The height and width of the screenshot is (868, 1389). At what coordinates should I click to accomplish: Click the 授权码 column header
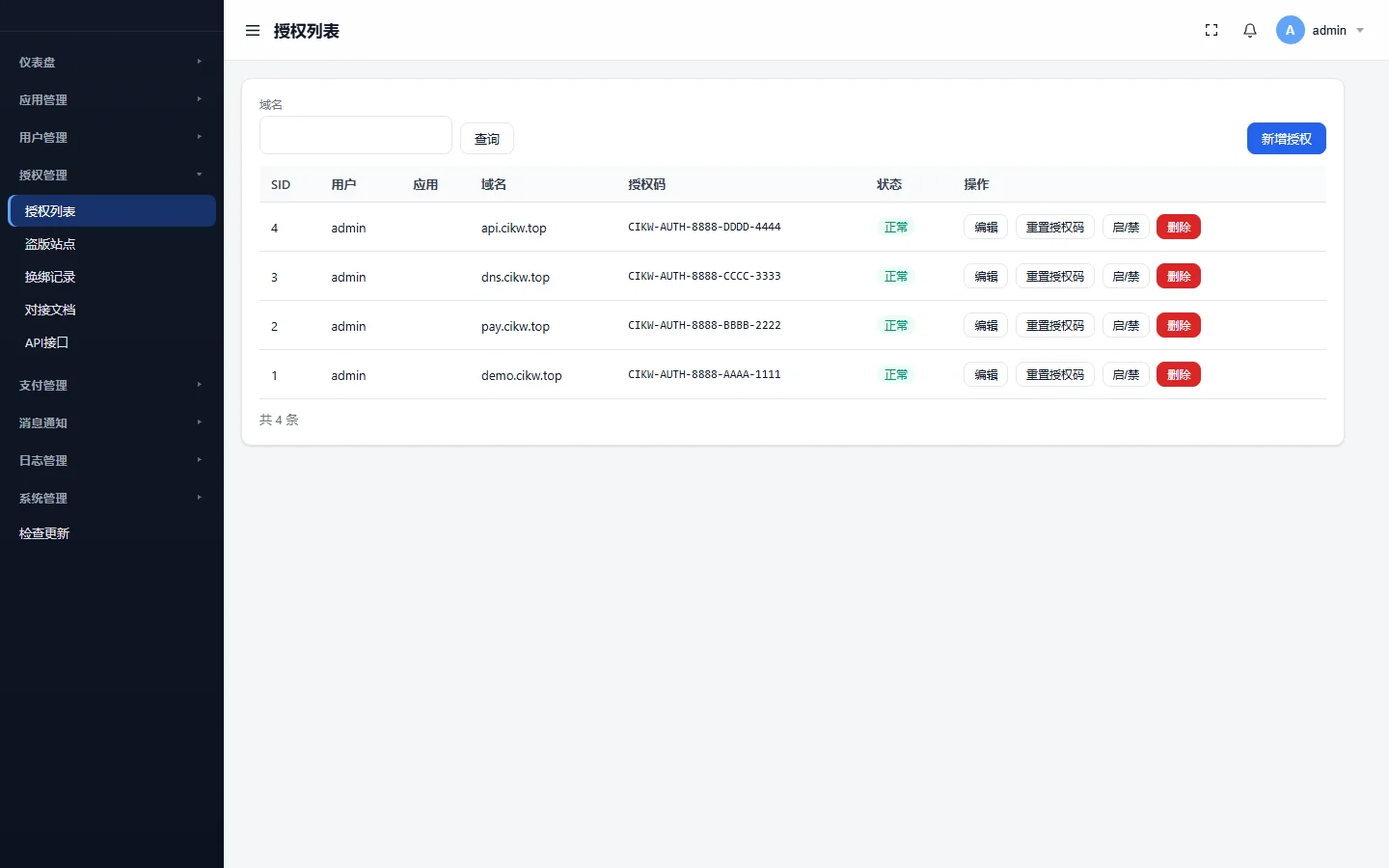point(646,184)
